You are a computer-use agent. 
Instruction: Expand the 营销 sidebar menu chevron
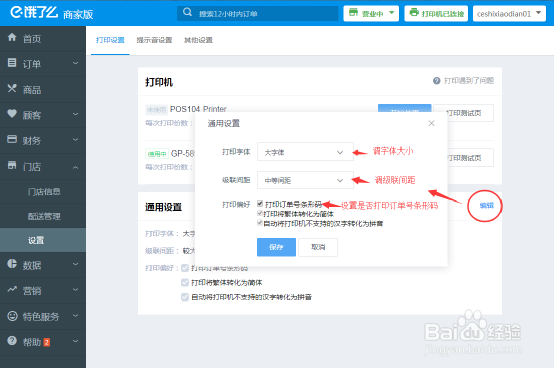[75, 289]
